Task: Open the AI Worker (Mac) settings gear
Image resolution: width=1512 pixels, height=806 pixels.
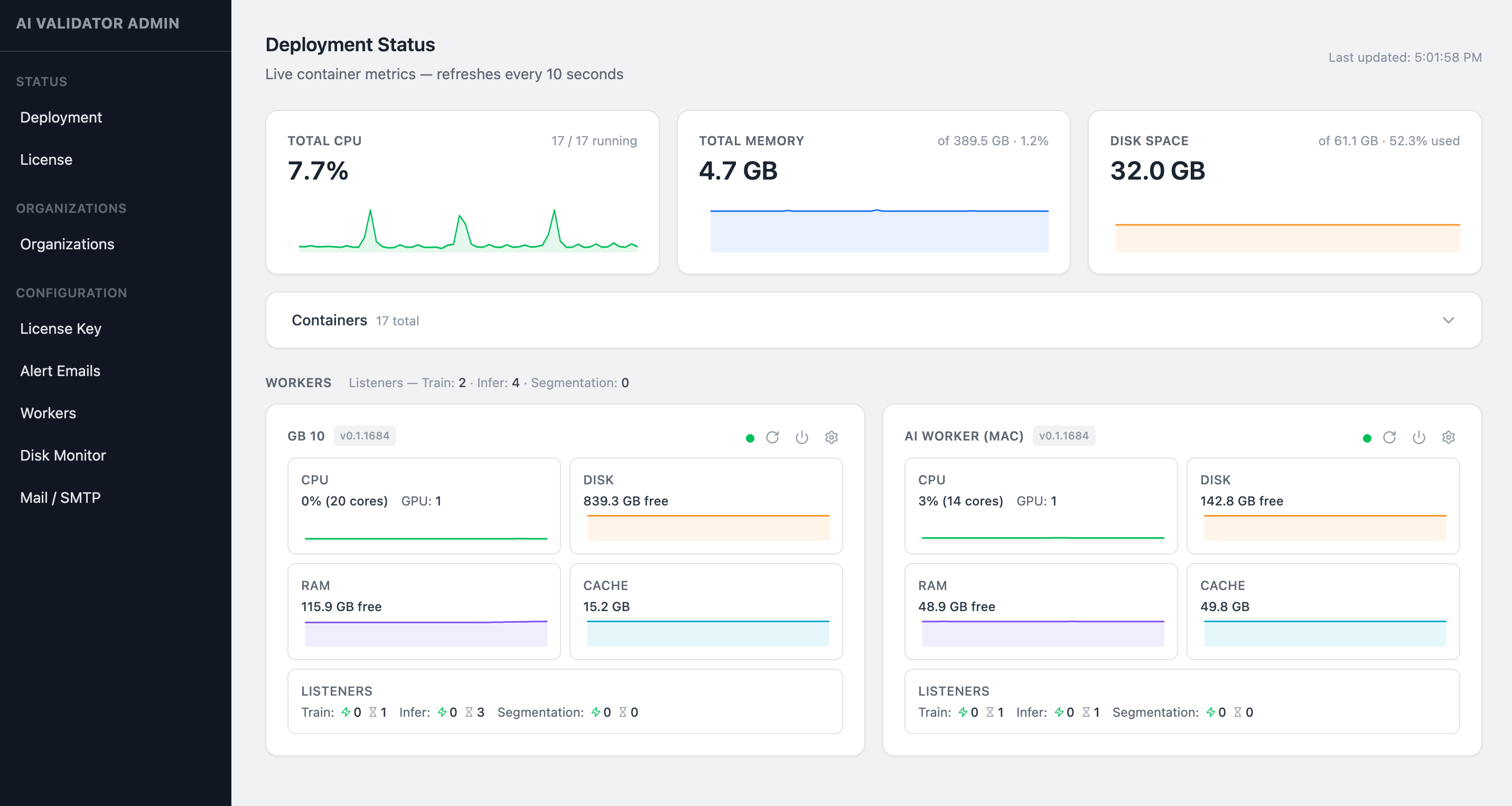Action: 1448,437
